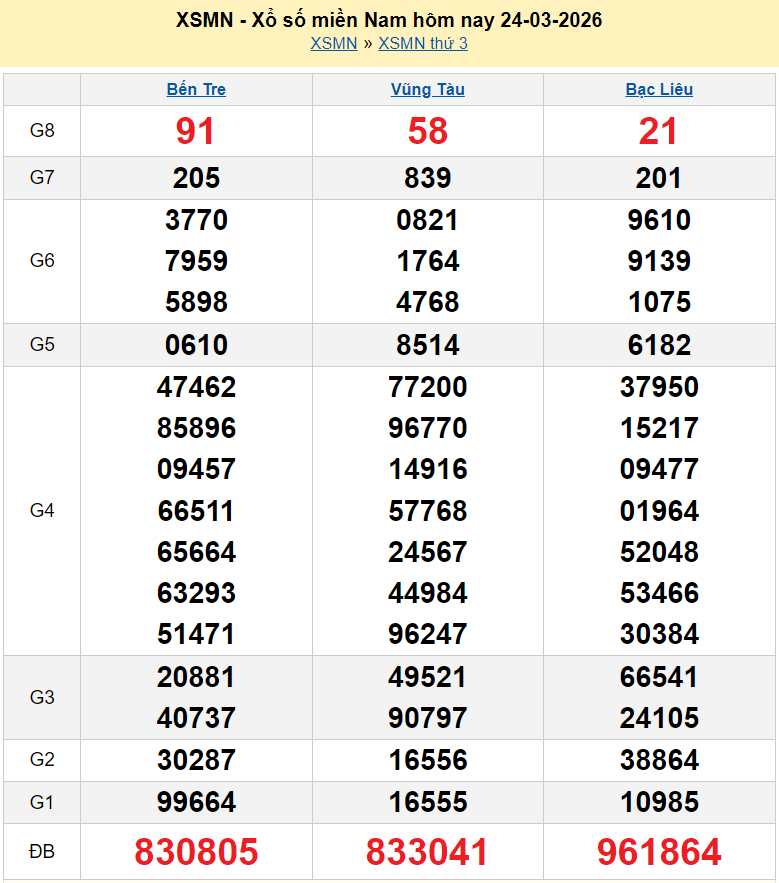Click the G2 result 38864

click(659, 760)
